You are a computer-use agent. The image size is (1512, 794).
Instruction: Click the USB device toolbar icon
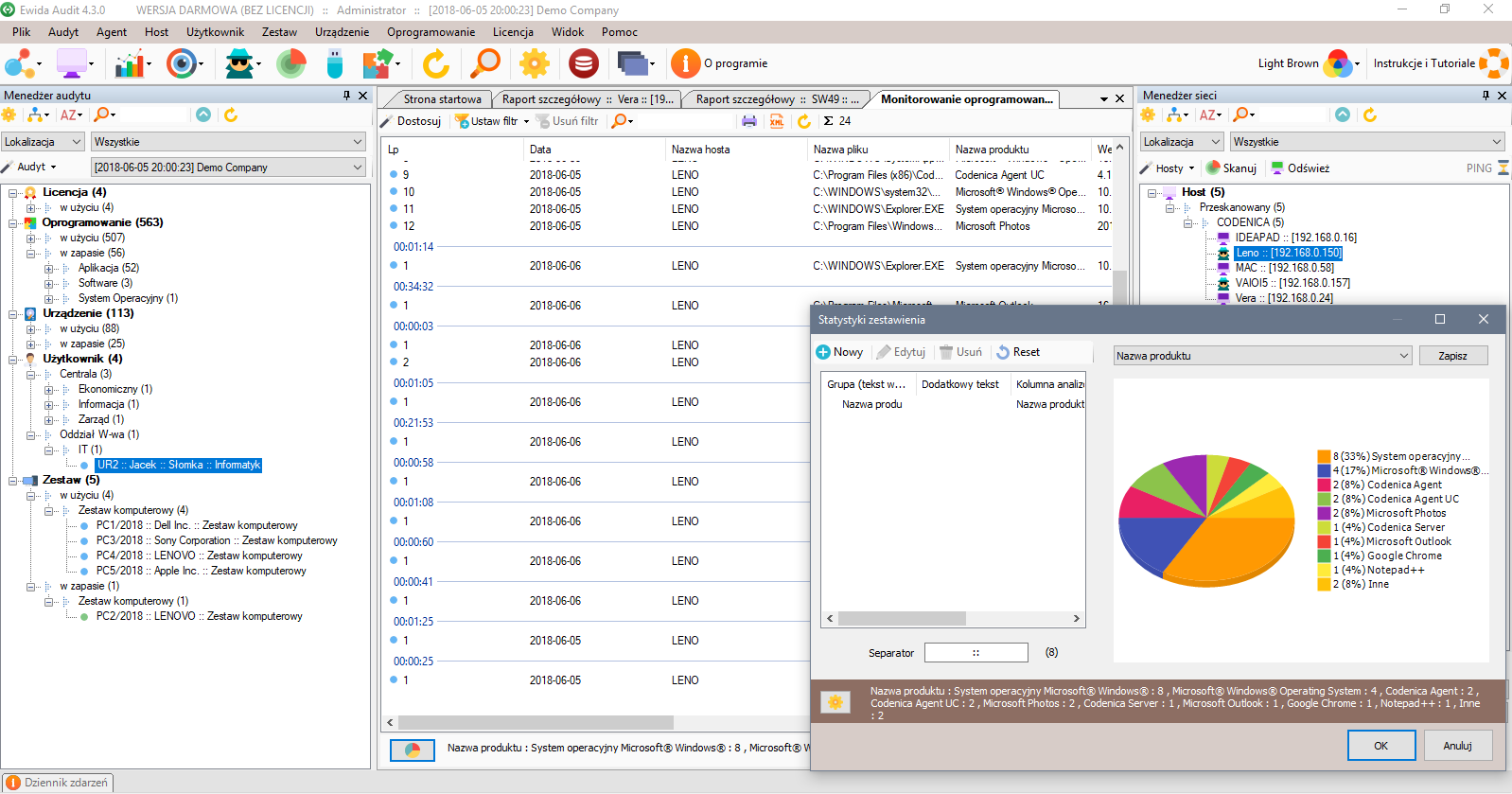[334, 64]
